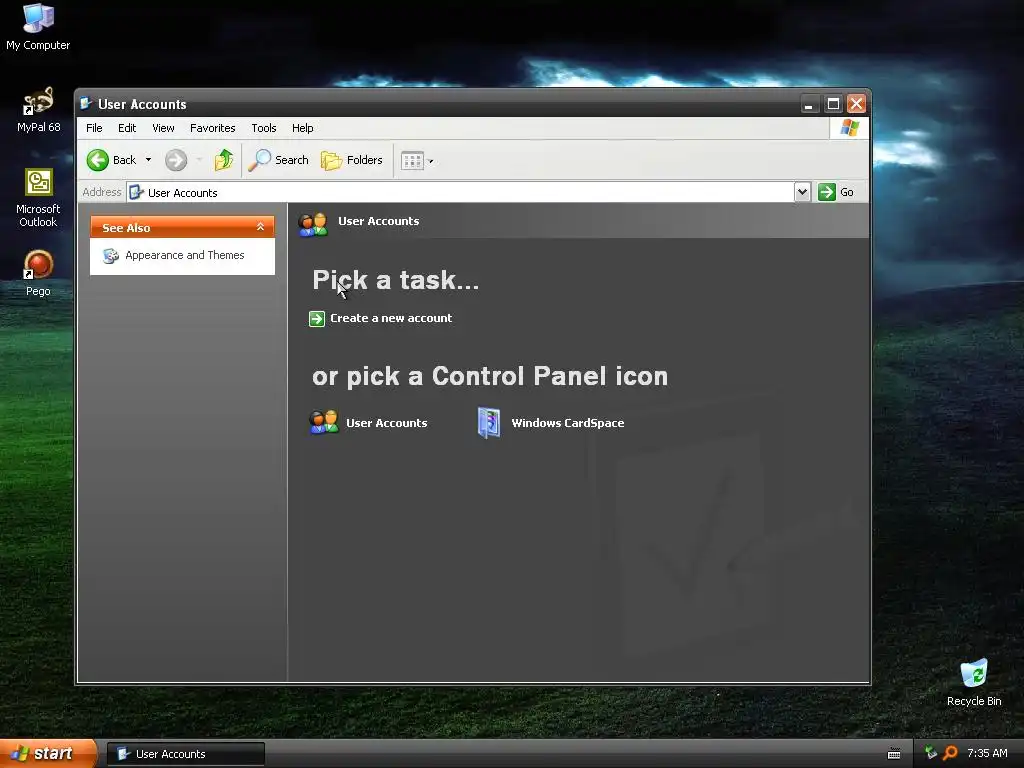Viewport: 1024px width, 768px height.
Task: Collapse the See Also panel
Action: [260, 227]
